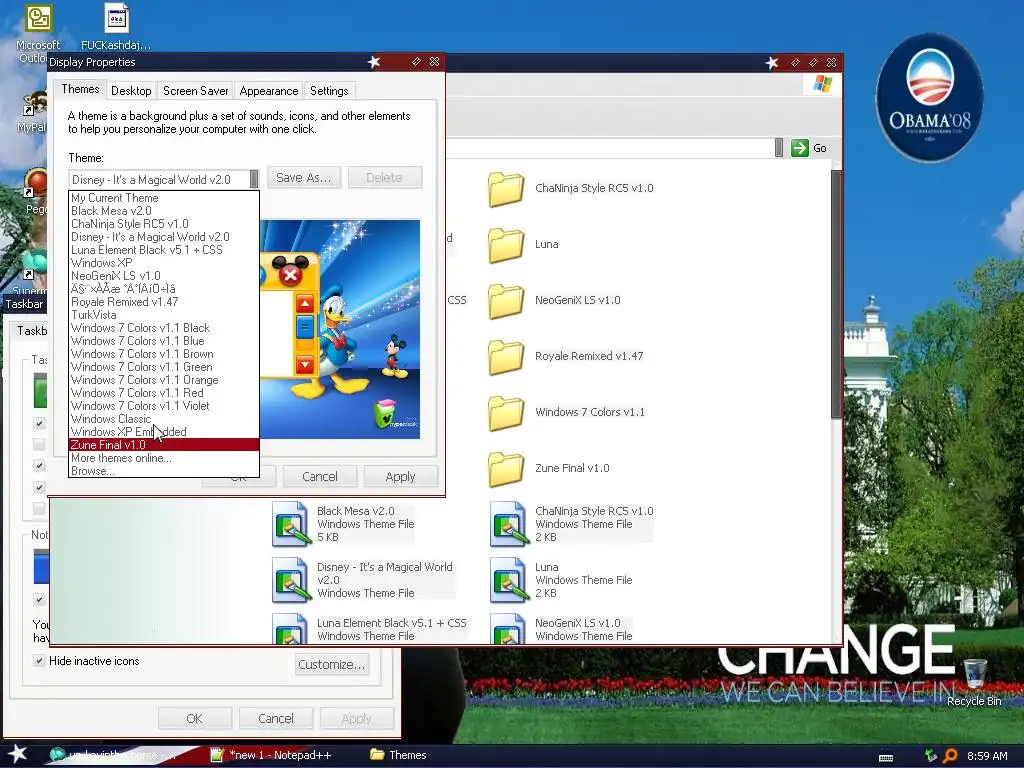Click OK in Taskbar properties window
The height and width of the screenshot is (768, 1024).
click(195, 718)
